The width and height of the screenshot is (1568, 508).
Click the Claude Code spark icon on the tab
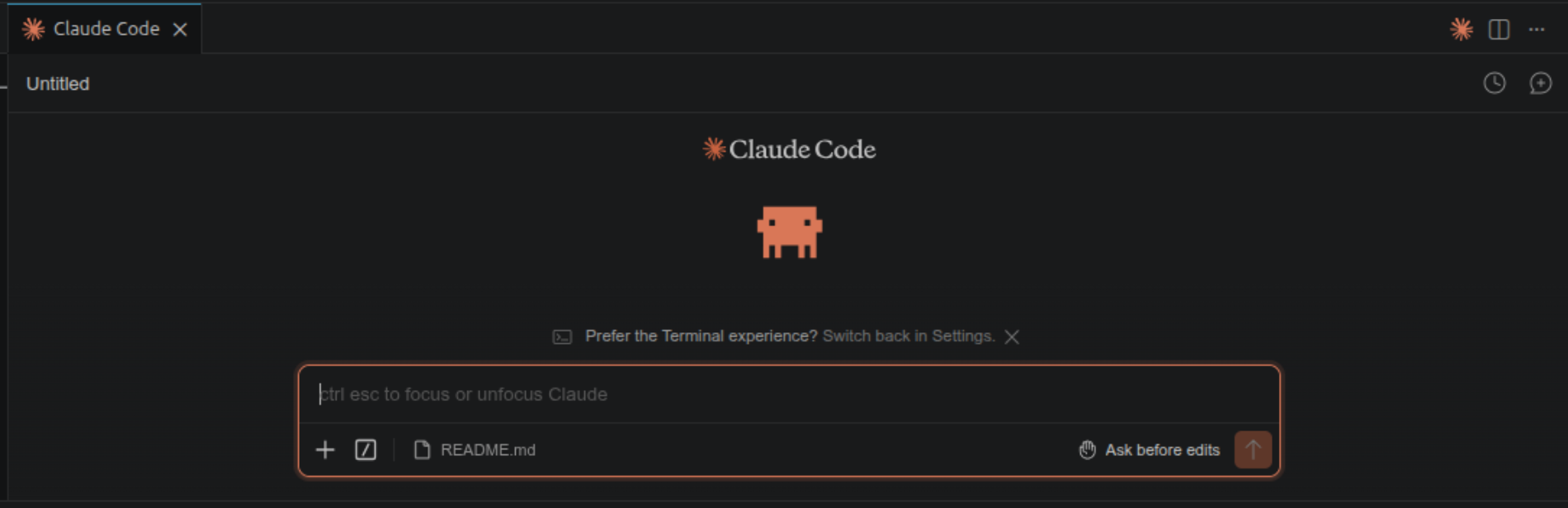click(33, 29)
